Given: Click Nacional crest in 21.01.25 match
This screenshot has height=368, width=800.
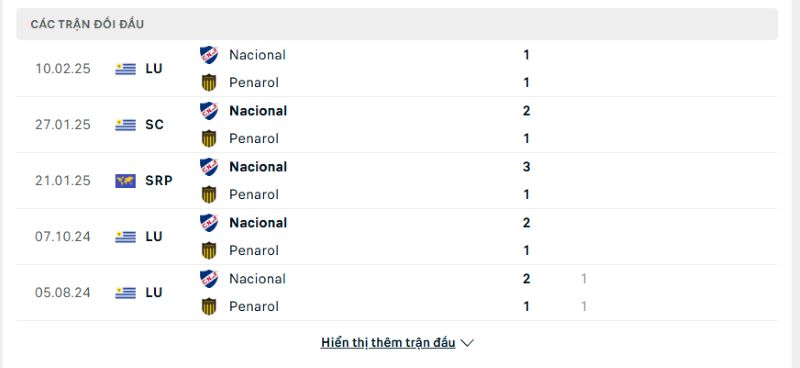Looking at the screenshot, I should pyautogui.click(x=209, y=167).
